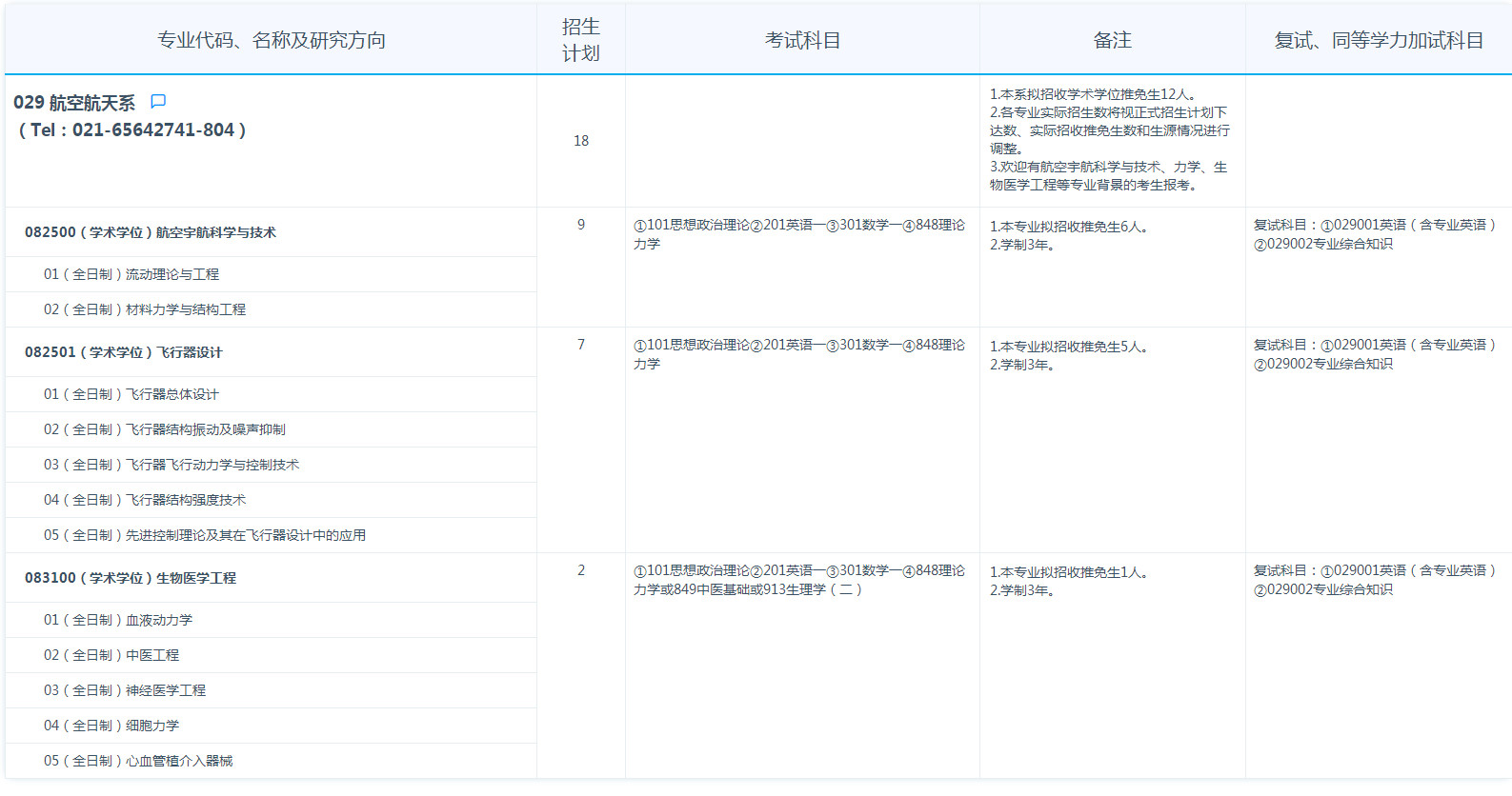This screenshot has width=1512, height=796.
Task: Choose direction 02 飞行器结构振动及噪声抑制
Action: click(x=165, y=429)
